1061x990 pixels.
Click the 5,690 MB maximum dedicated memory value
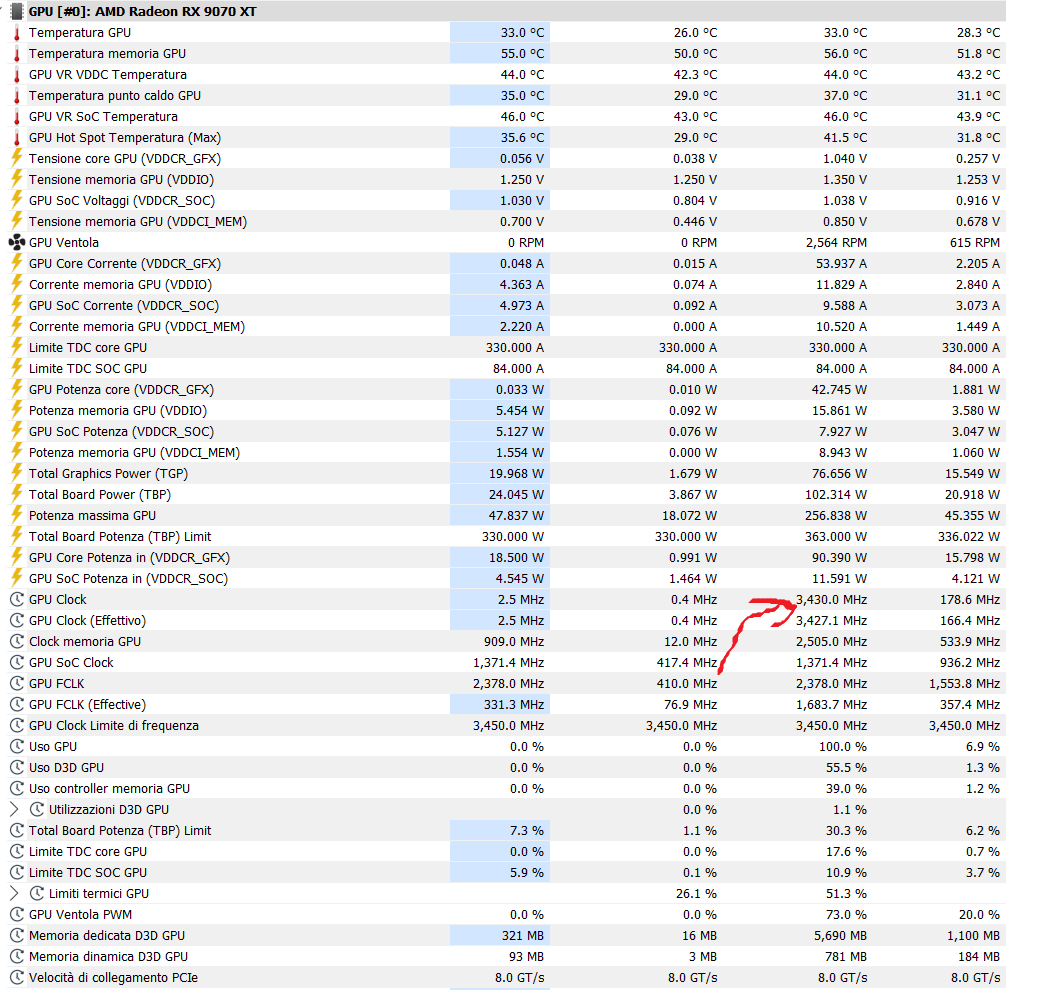[840, 935]
